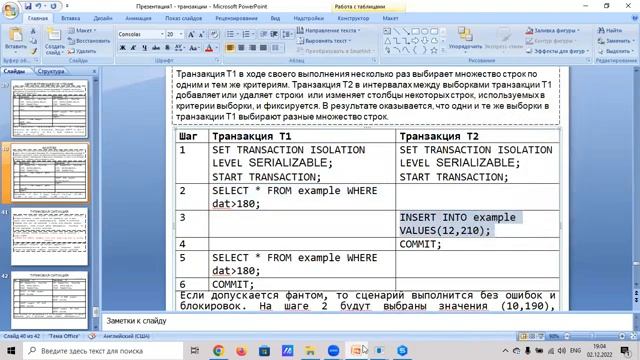This screenshot has height=360, width=640.
Task: Switch to Анимация ribbon tab
Action: pyautogui.click(x=138, y=18)
